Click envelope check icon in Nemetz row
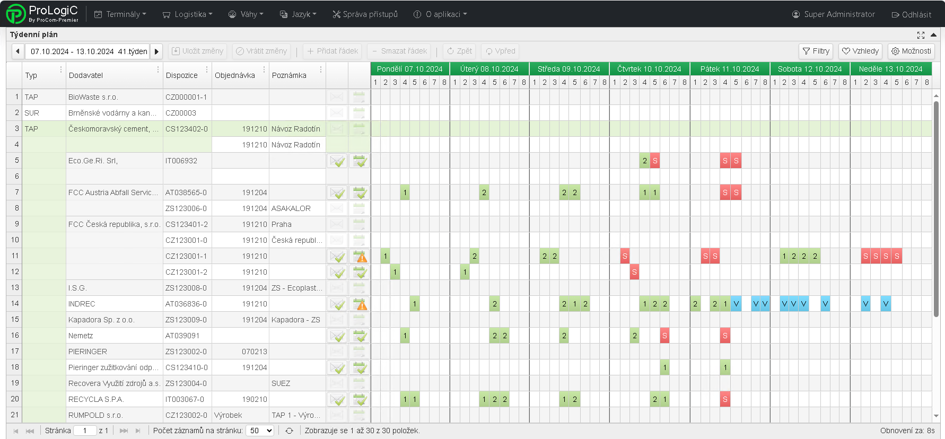The image size is (945, 439). point(337,335)
